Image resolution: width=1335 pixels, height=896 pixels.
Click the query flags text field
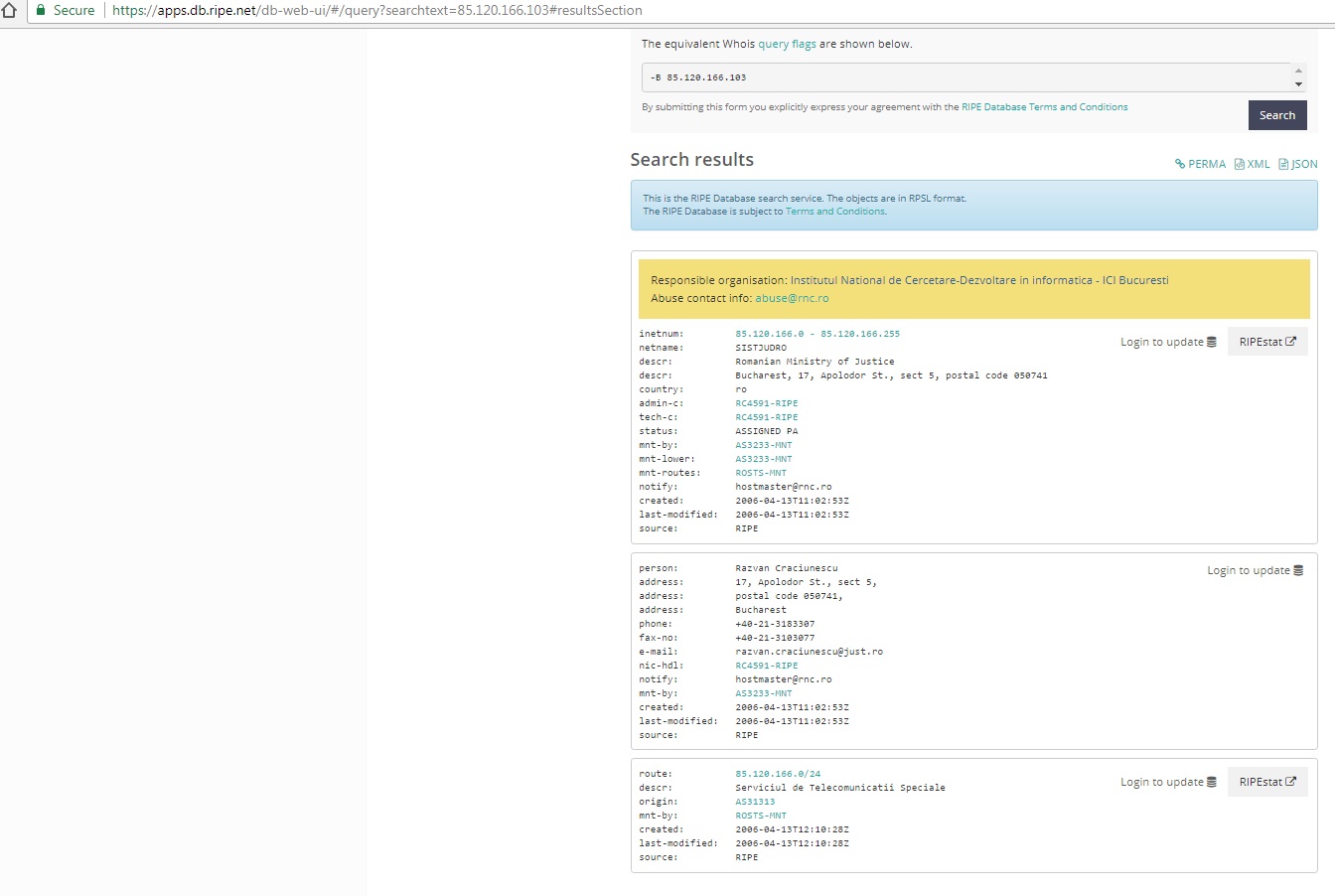(x=965, y=77)
